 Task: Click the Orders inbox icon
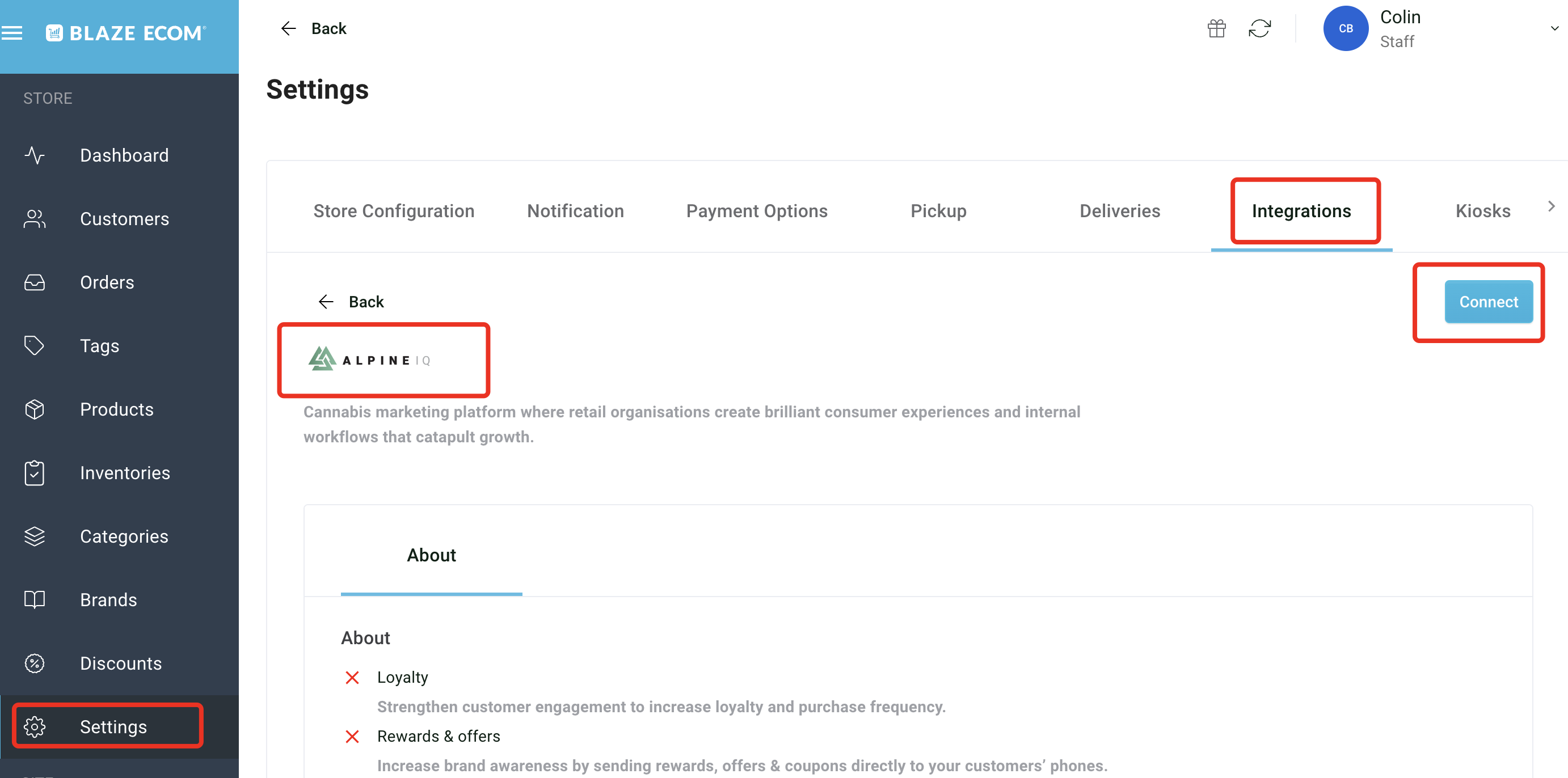pos(34,282)
